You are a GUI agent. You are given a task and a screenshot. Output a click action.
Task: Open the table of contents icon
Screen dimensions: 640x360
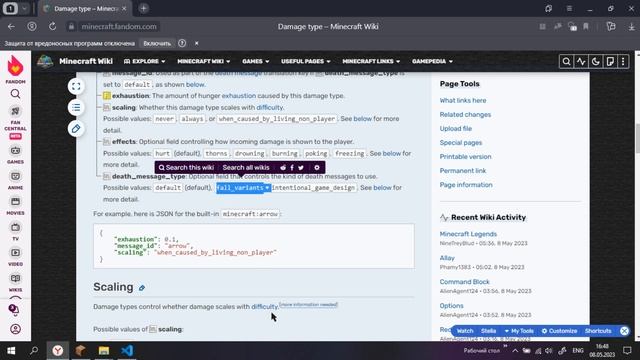click(76, 107)
